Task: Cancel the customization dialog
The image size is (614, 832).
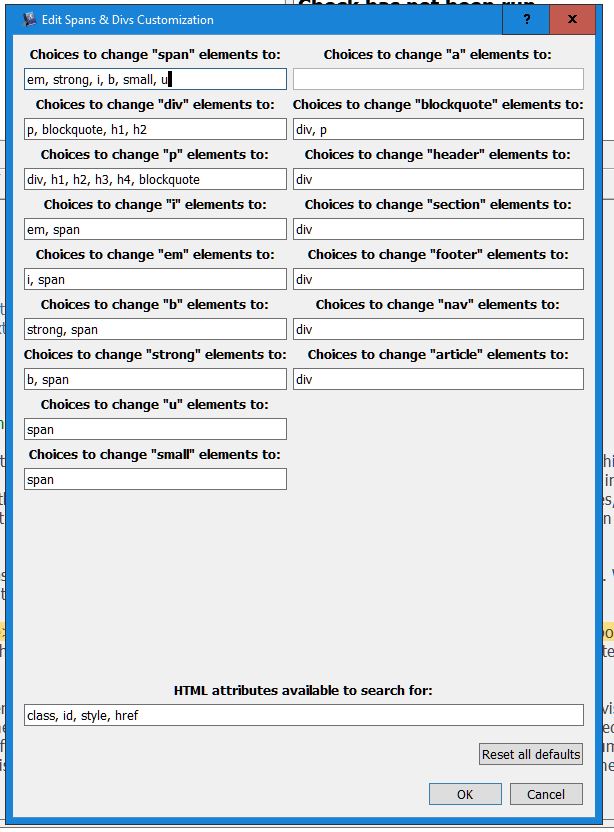Action: [546, 794]
